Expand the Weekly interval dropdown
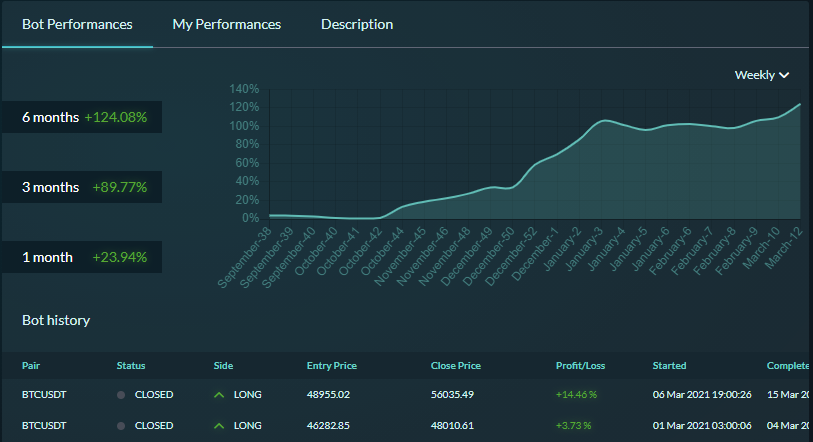 (x=762, y=75)
